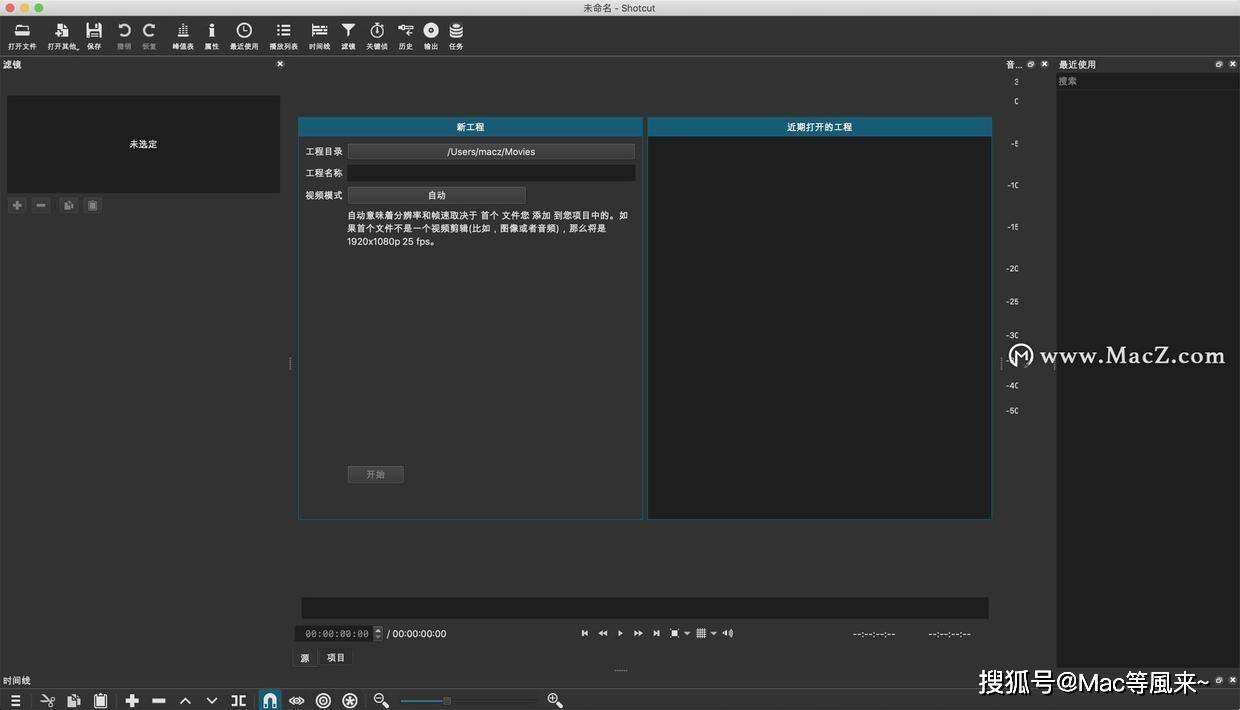The image size is (1240, 710).
Task: Skip to start of the player
Action: [x=585, y=633]
